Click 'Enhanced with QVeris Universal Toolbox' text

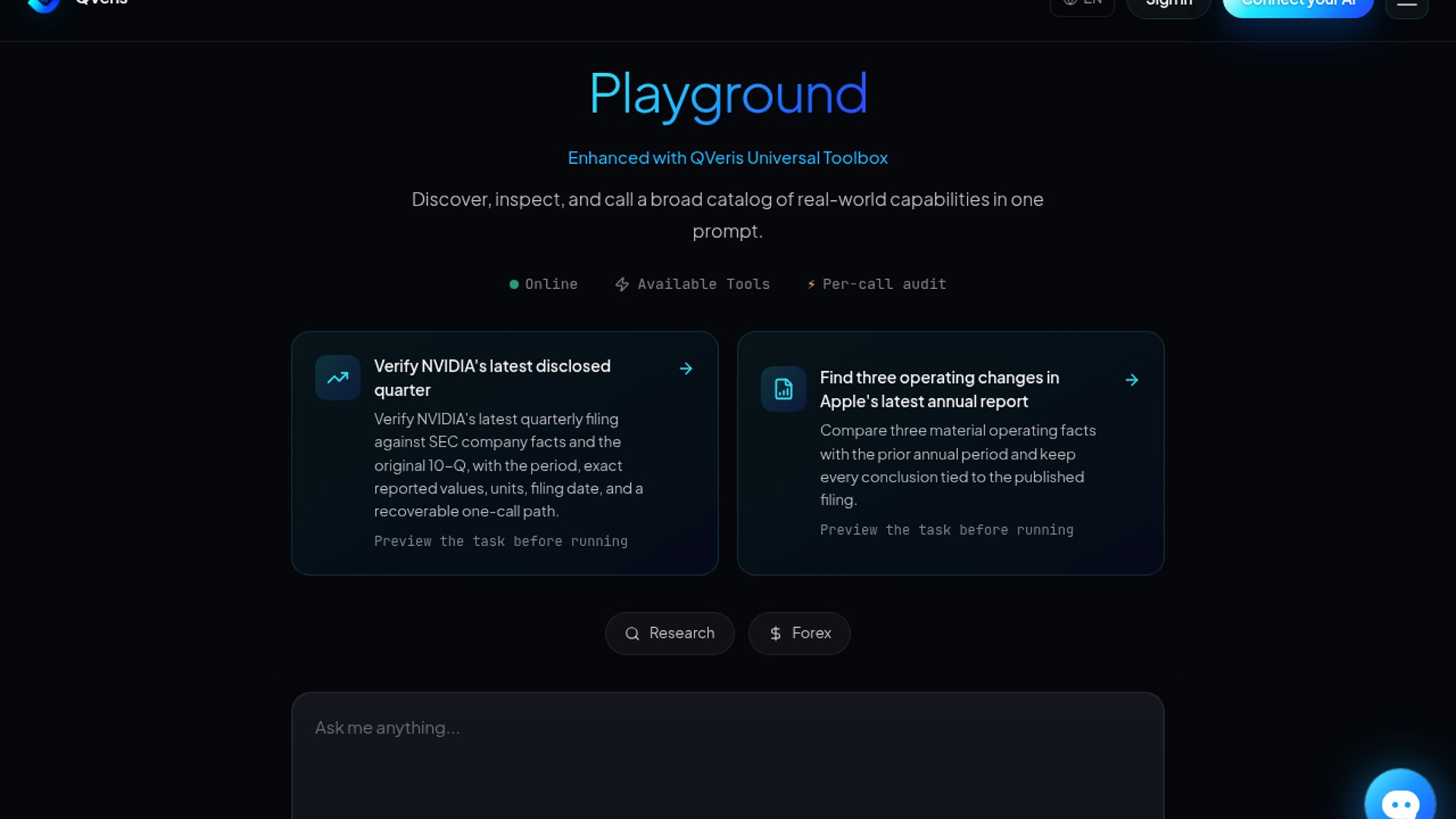coord(728,158)
